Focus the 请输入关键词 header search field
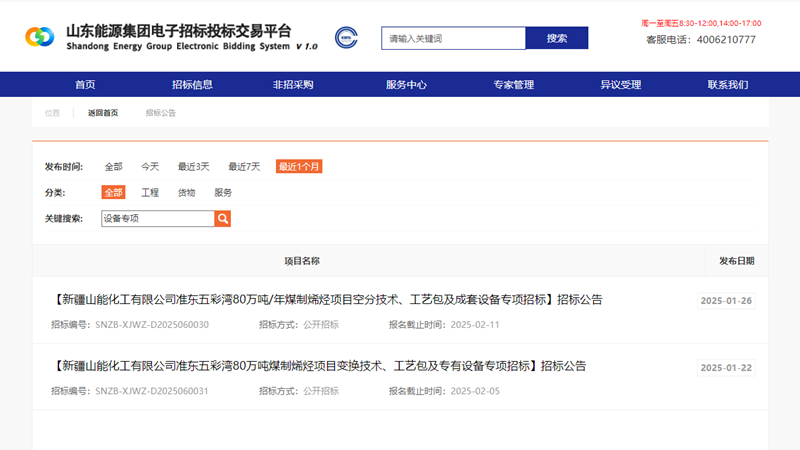This screenshot has width=800, height=450. pos(453,38)
